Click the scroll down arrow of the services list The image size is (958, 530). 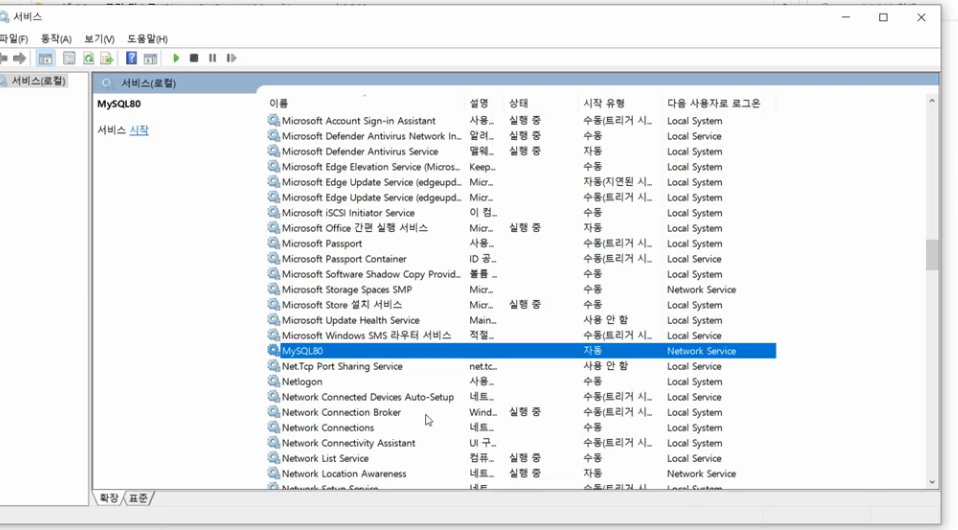pos(932,482)
